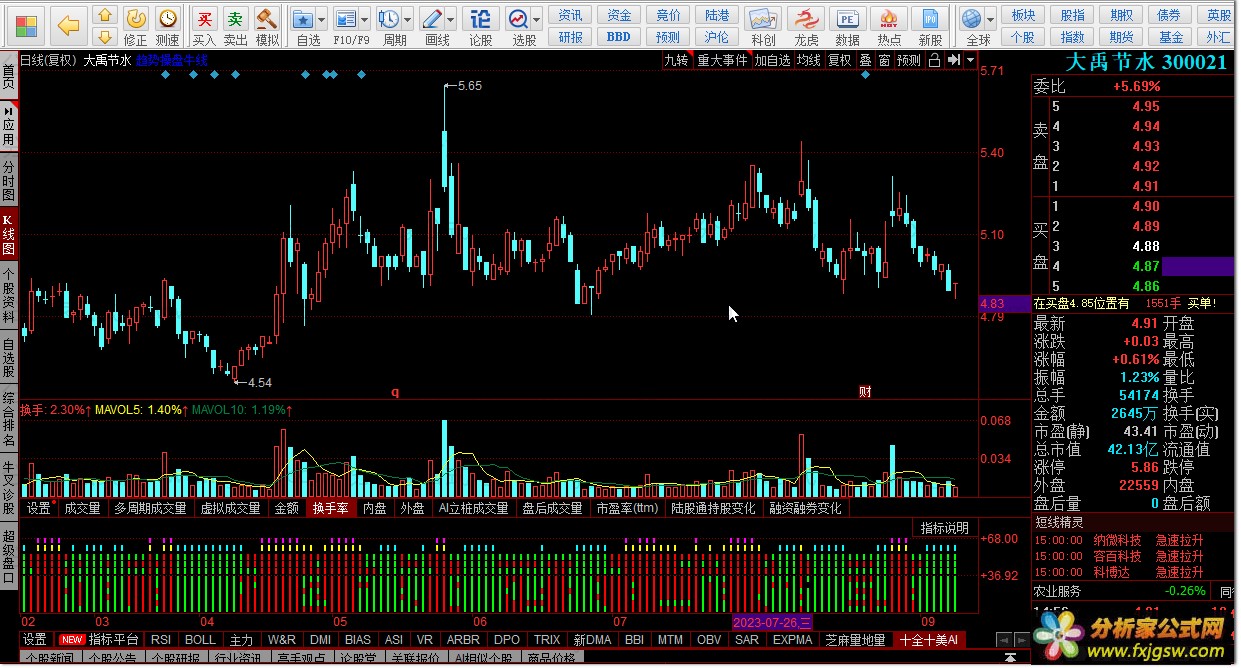The height and width of the screenshot is (668, 1241).
Task: Click the 纳微科技 news item
Action: [x=1117, y=541]
